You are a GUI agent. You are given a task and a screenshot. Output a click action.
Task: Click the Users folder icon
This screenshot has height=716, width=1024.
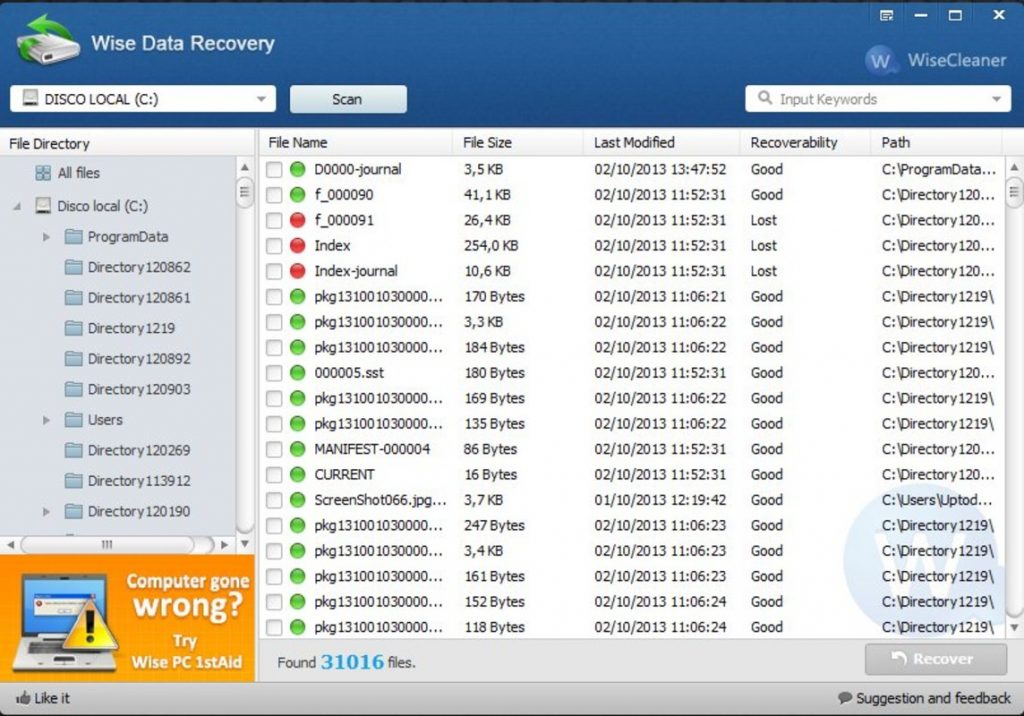pos(74,419)
